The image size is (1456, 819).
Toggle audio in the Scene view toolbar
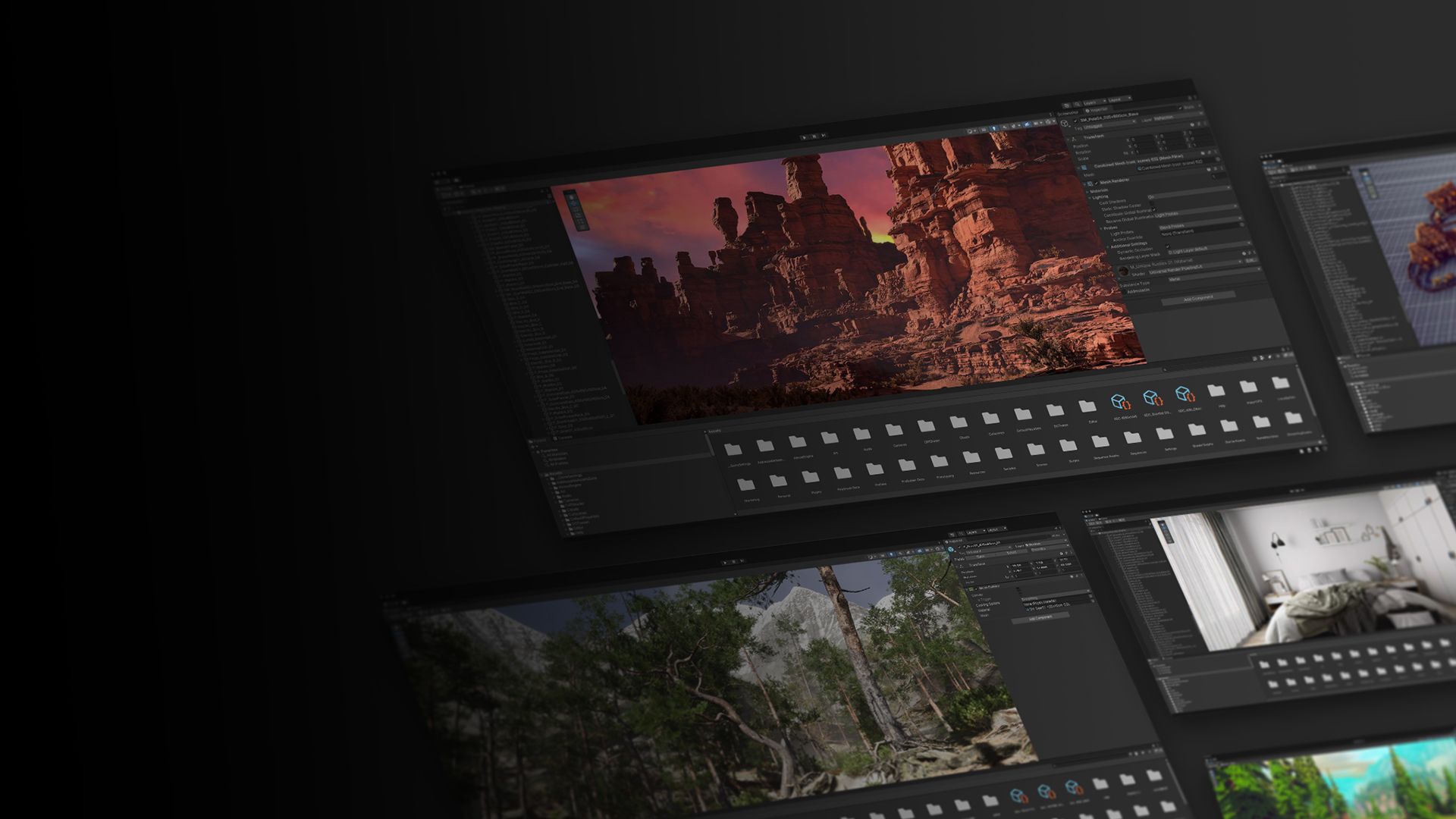[x=1005, y=128]
